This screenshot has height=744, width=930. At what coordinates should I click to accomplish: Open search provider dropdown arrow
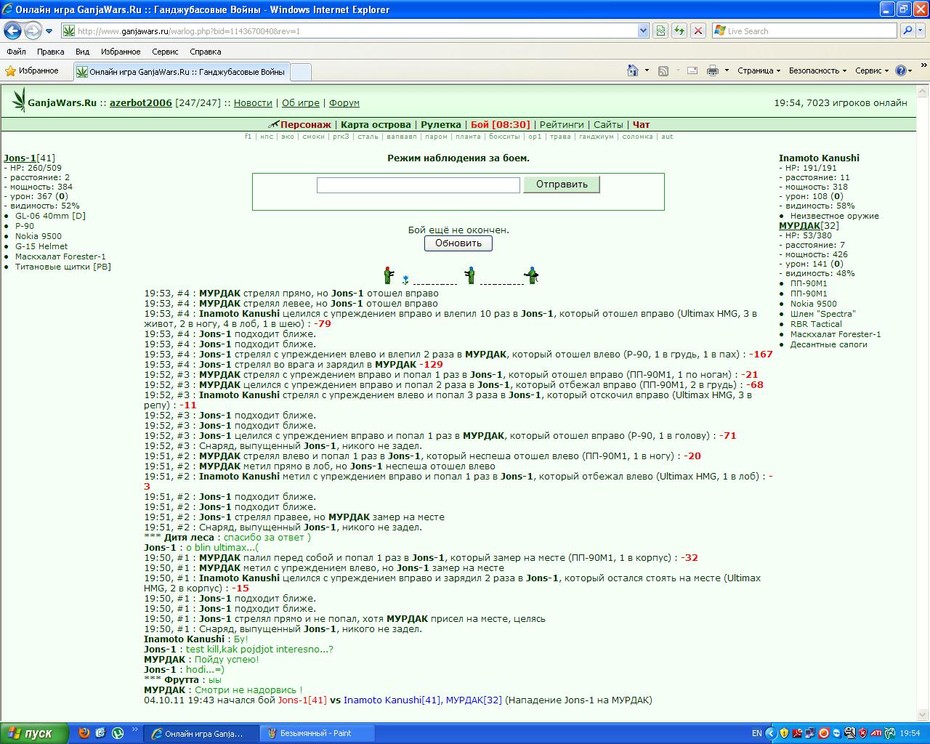pyautogui.click(x=921, y=30)
